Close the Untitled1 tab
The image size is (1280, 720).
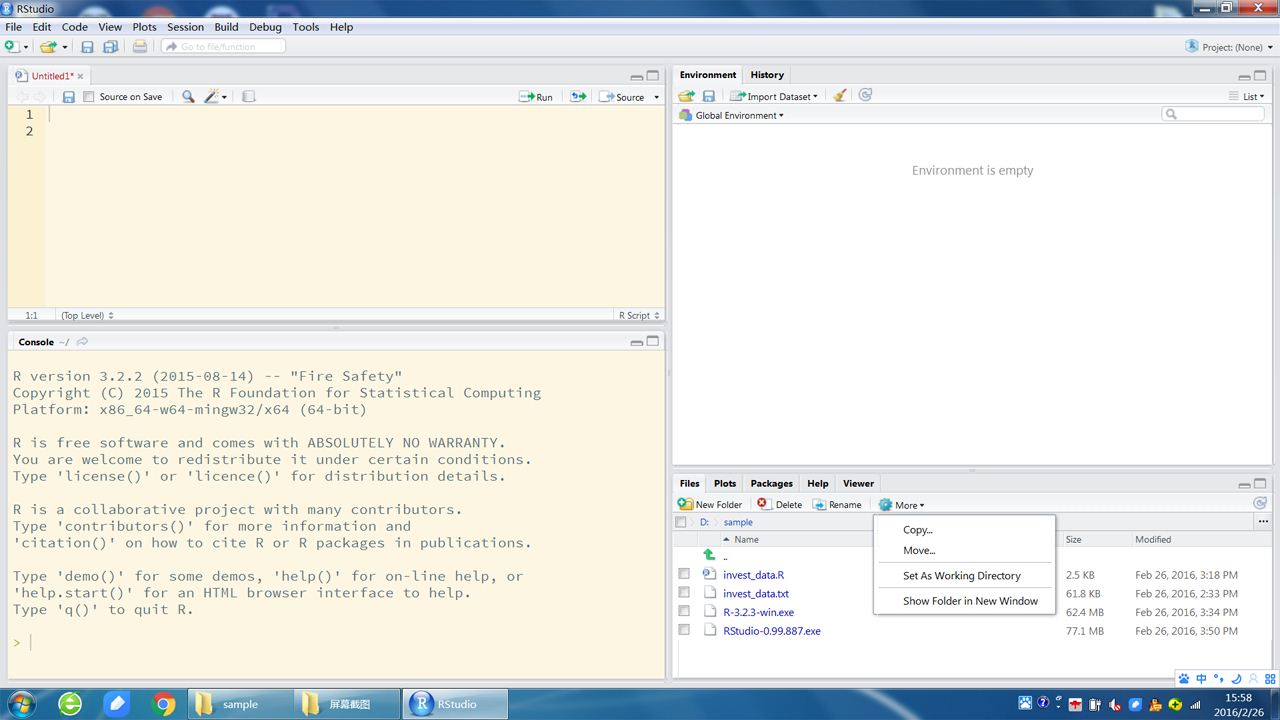[x=81, y=76]
